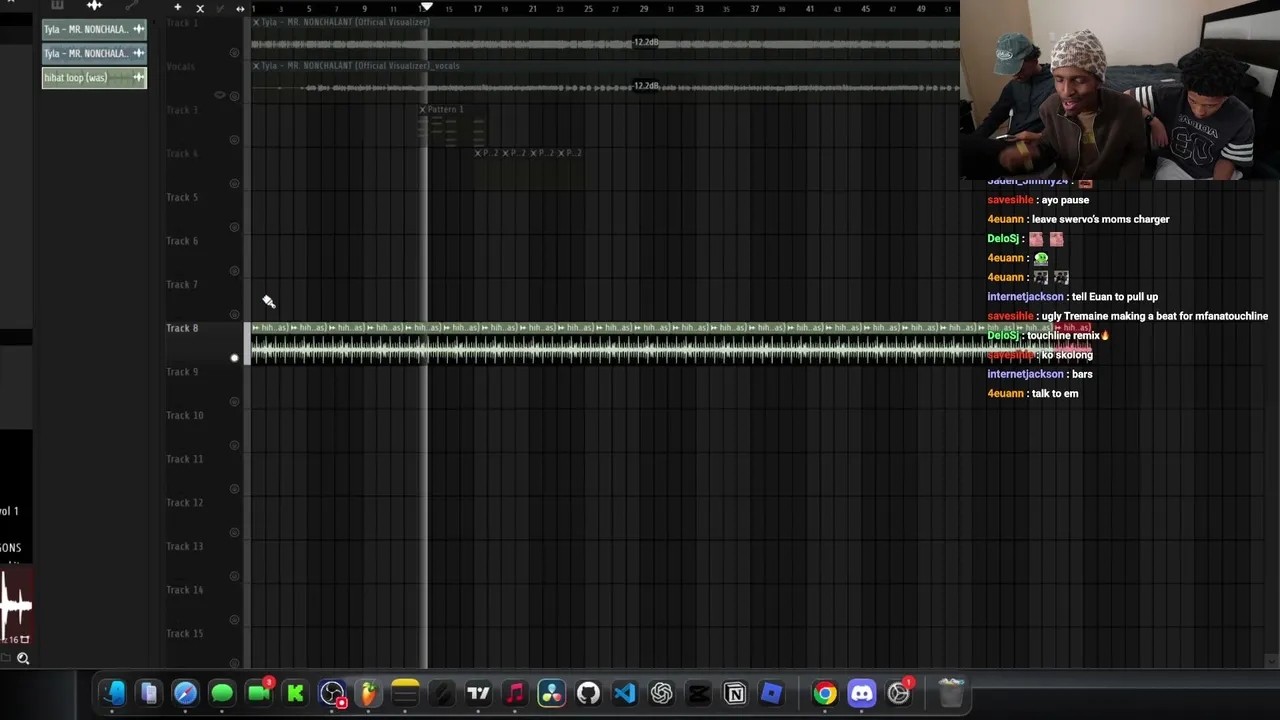Select the Track 11 label
Screen dimensions: 1280x720
[x=184, y=459]
